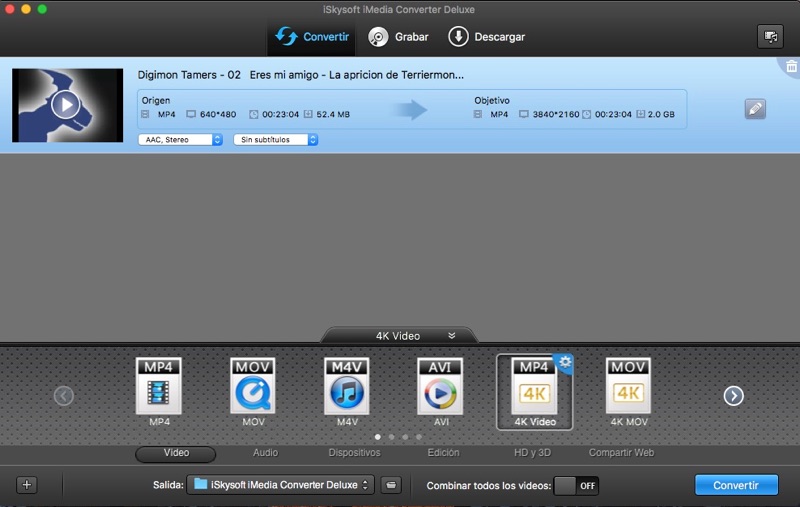Click the blue Convertir button
Image resolution: width=800 pixels, height=507 pixels.
point(736,485)
